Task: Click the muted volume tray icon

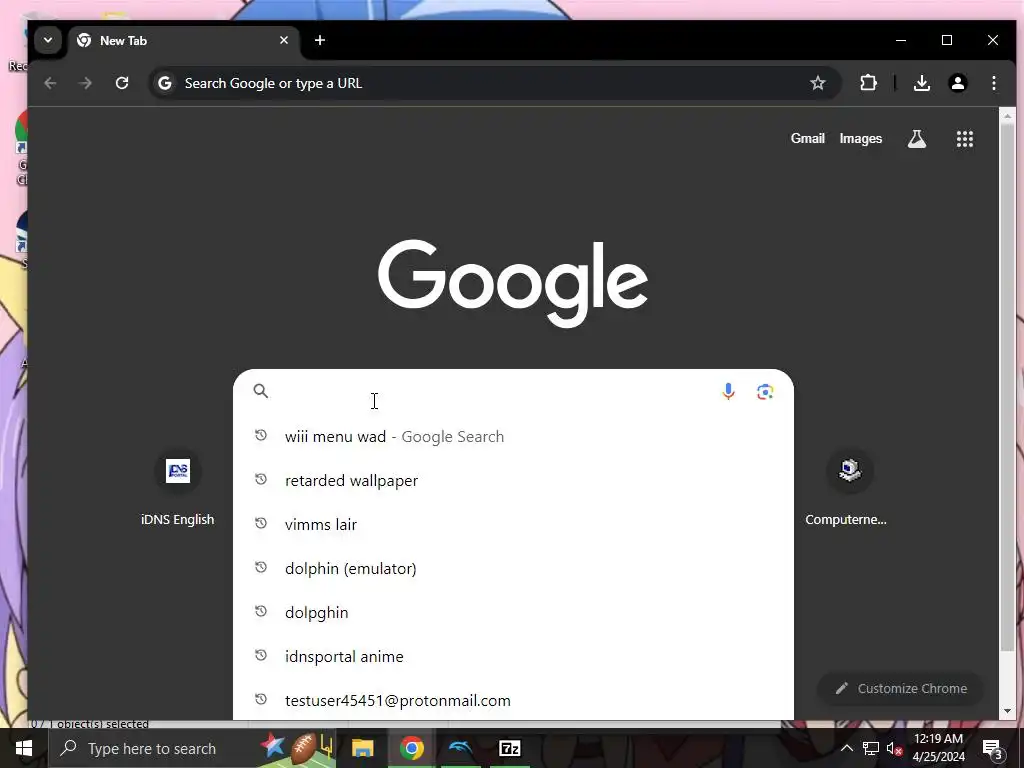Action: (x=895, y=748)
